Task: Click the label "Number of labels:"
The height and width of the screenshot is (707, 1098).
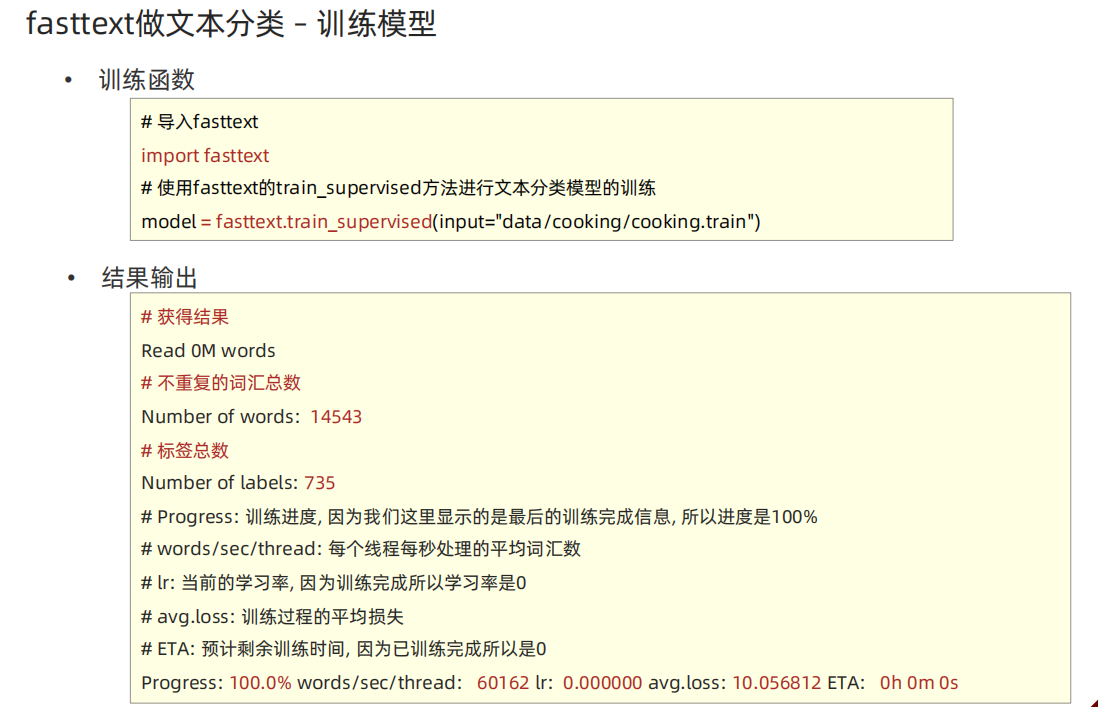Action: [x=220, y=483]
